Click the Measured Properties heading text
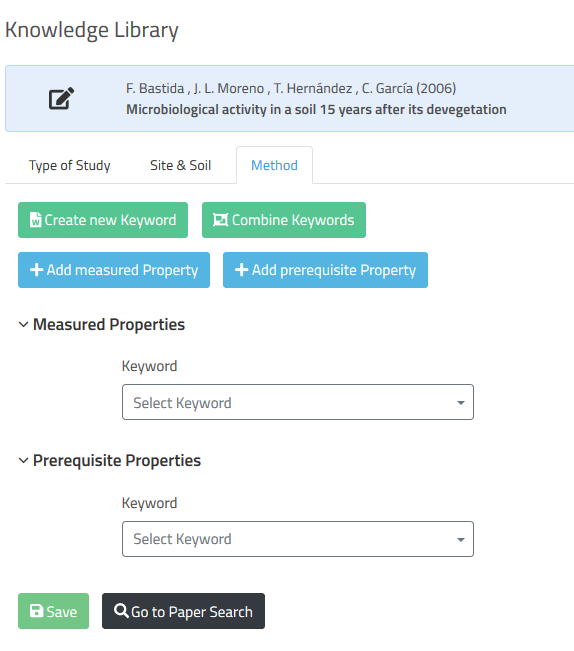 109,325
